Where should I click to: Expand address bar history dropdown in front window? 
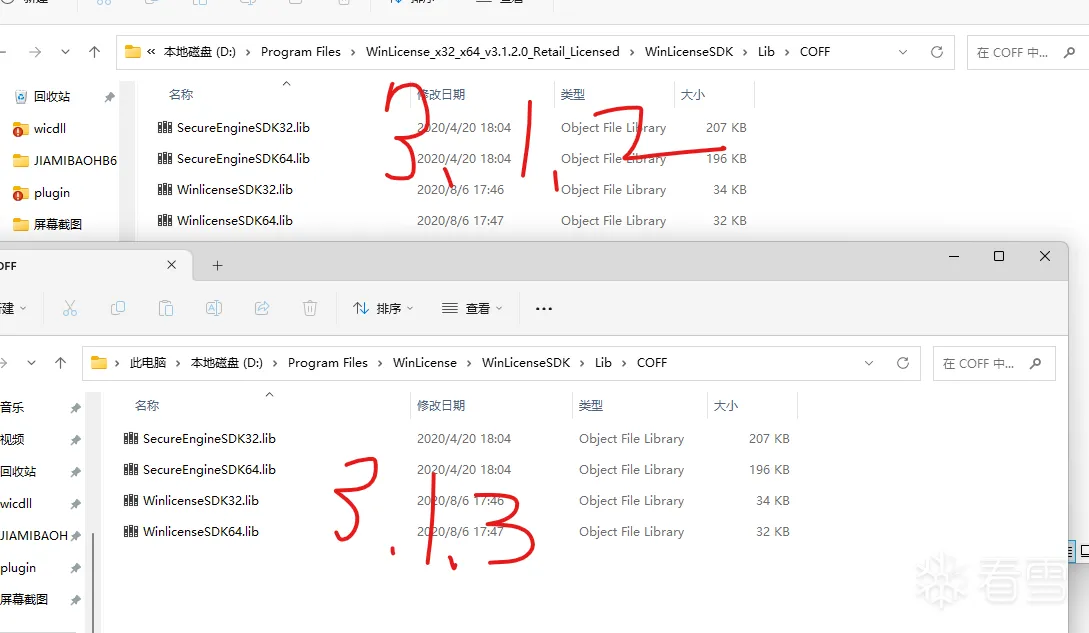coord(869,363)
